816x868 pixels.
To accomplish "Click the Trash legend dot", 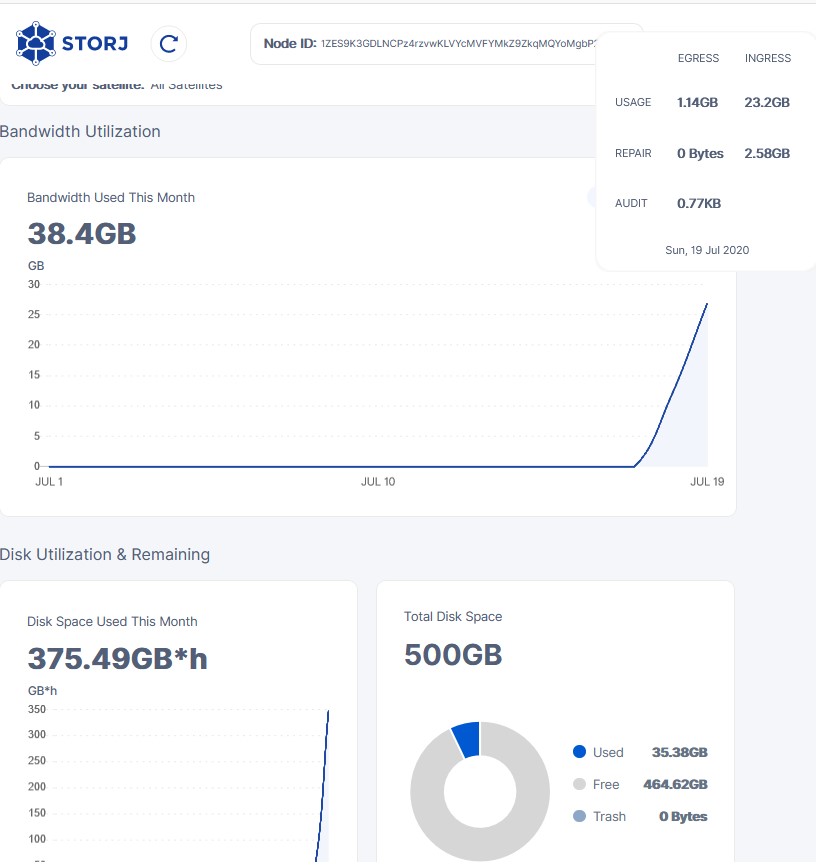I will pyautogui.click(x=579, y=816).
